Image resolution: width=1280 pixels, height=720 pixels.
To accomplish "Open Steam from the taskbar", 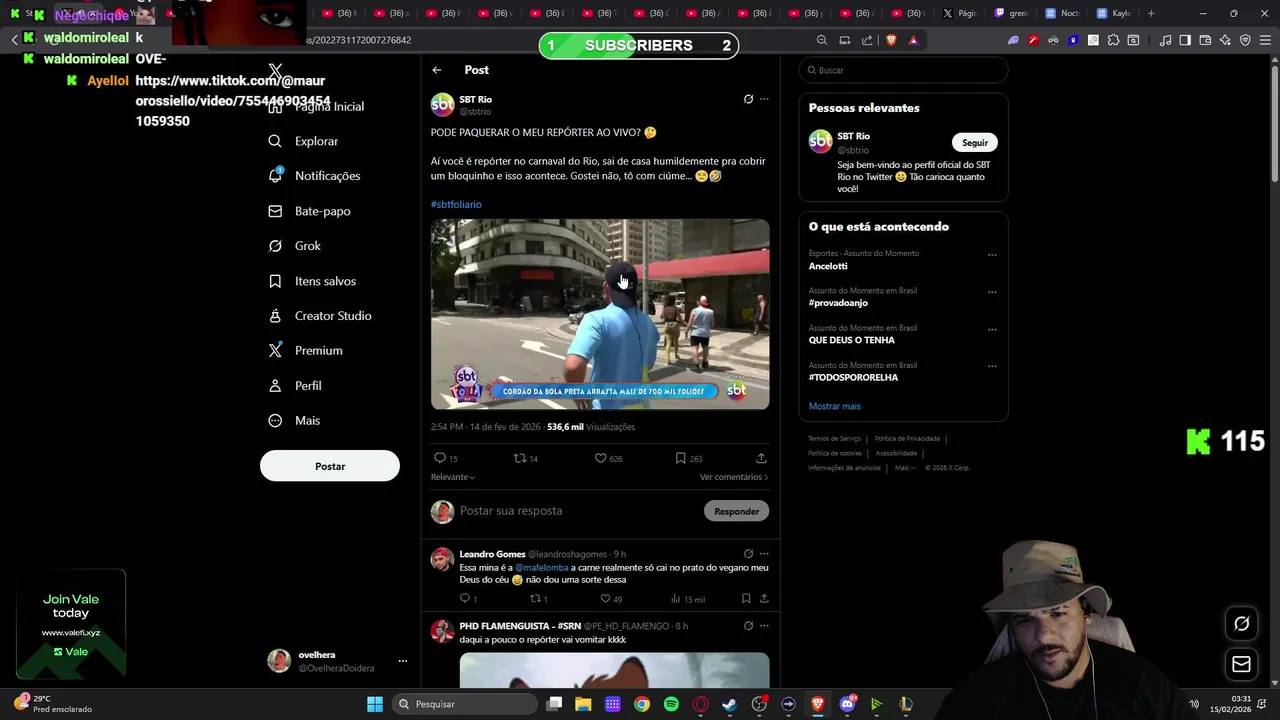I will coord(729,704).
